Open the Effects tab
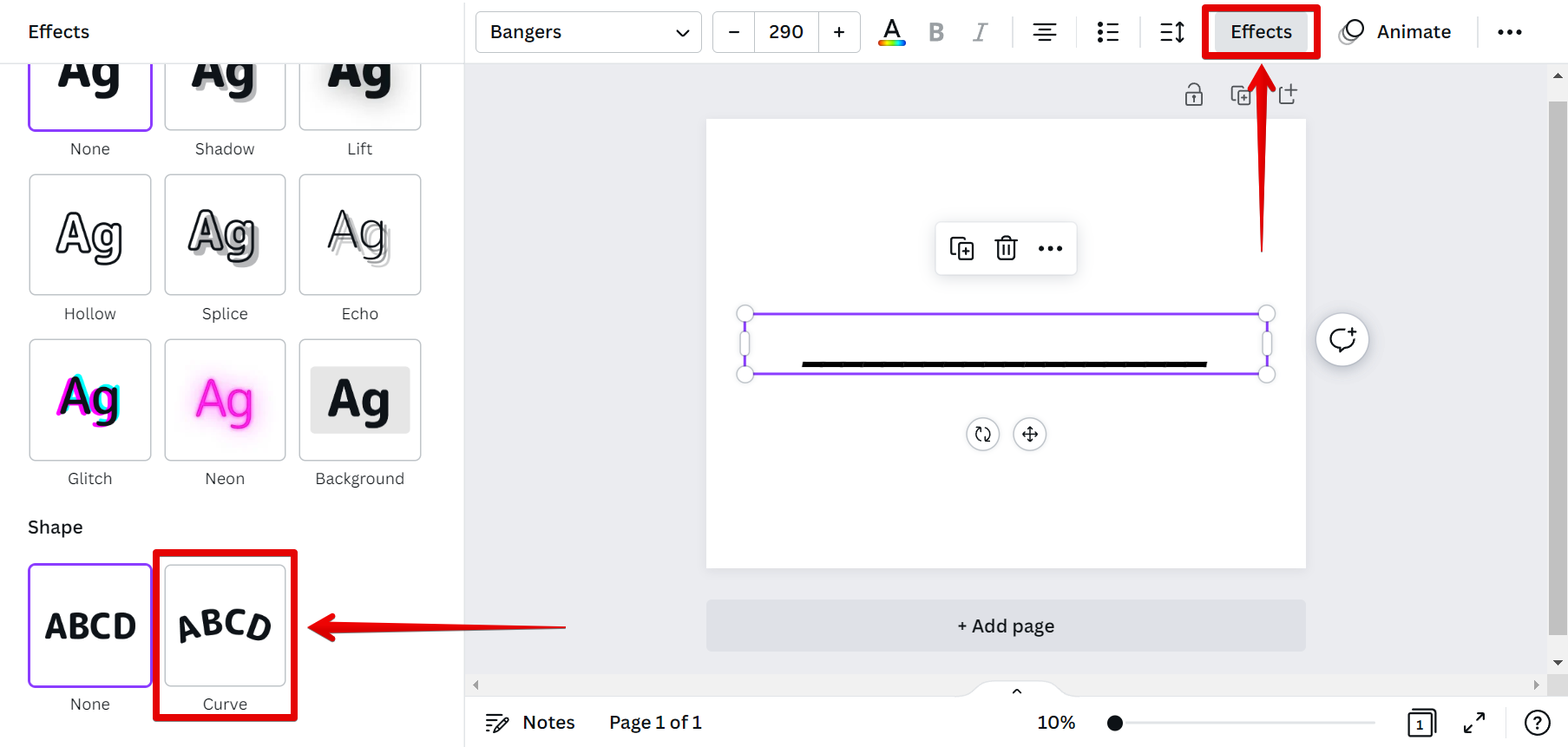Viewport: 1568px width, 747px height. tap(1261, 32)
